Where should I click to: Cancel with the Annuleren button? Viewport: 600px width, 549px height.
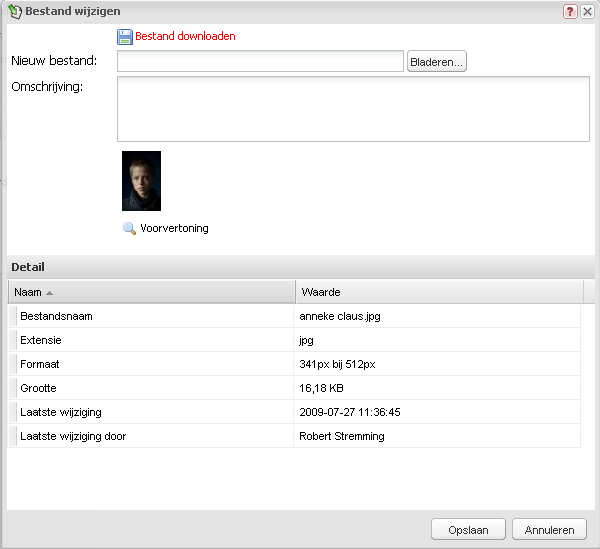(x=549, y=529)
